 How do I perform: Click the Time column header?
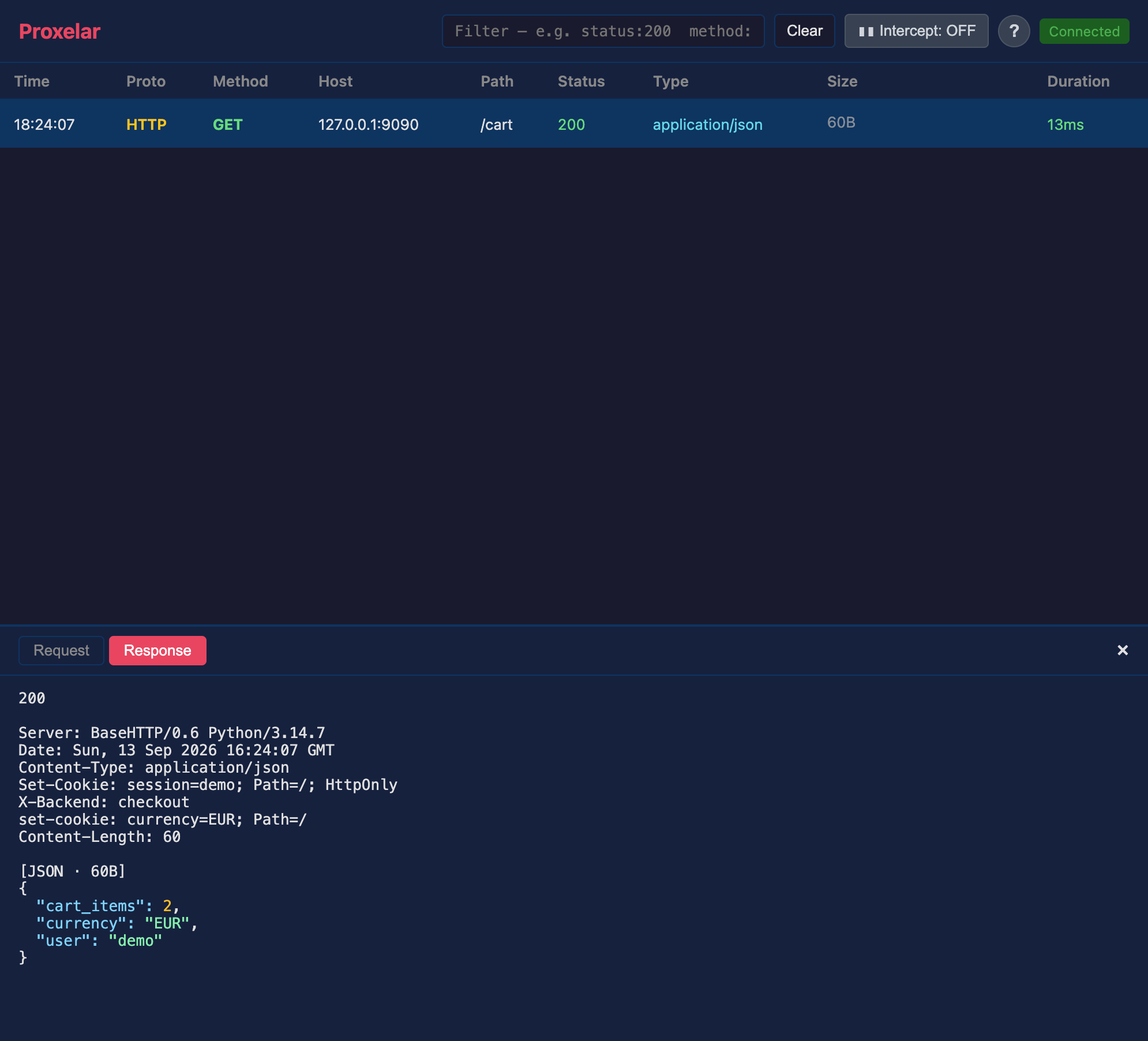(x=32, y=81)
